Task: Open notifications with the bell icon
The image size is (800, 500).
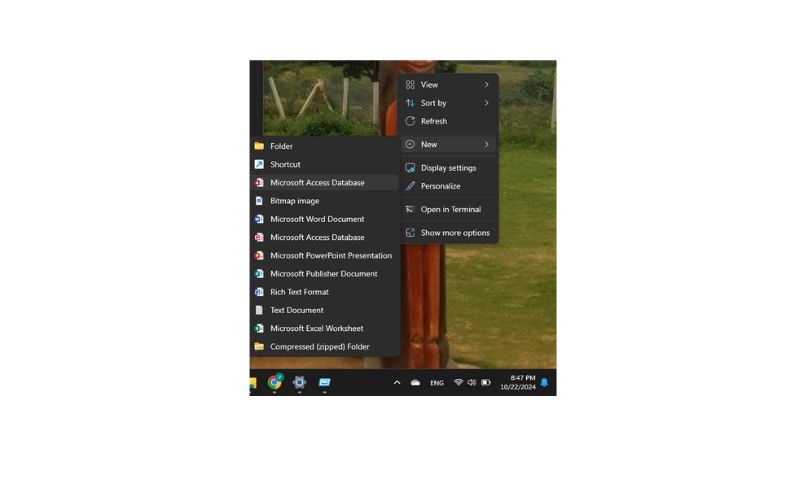Action: [x=544, y=383]
